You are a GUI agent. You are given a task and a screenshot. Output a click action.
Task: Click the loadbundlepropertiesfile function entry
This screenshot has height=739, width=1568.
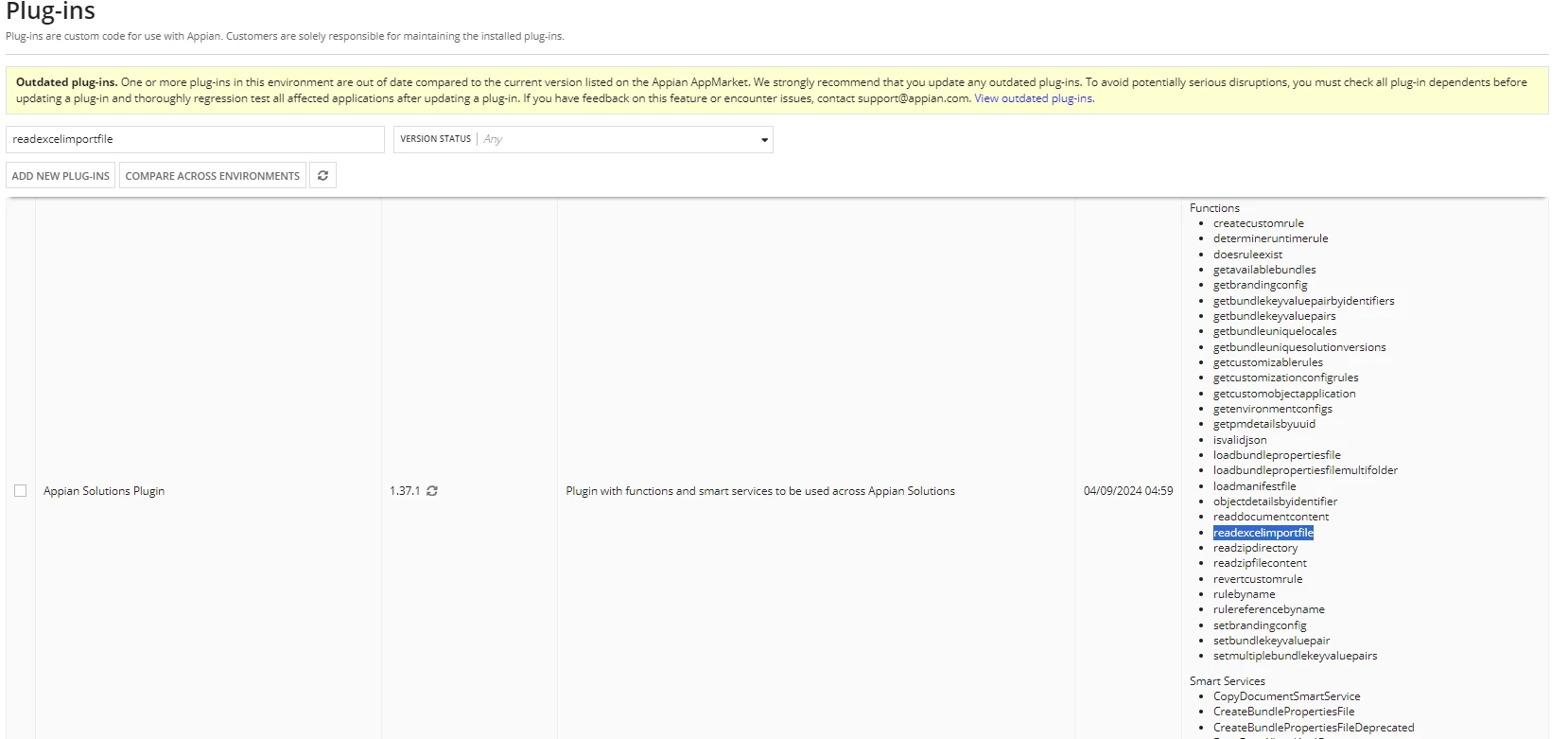point(1277,455)
